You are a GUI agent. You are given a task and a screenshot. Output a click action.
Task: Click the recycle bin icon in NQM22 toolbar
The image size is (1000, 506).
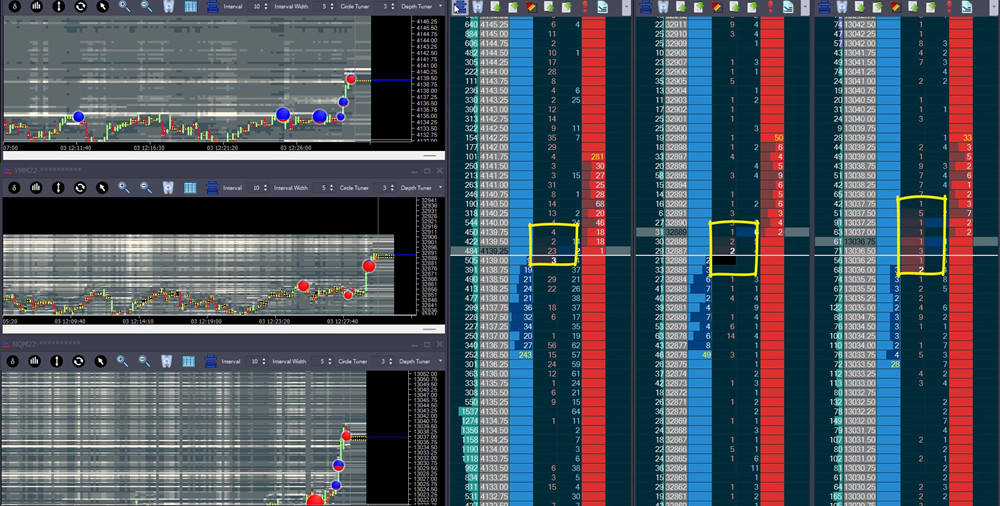tap(166, 361)
